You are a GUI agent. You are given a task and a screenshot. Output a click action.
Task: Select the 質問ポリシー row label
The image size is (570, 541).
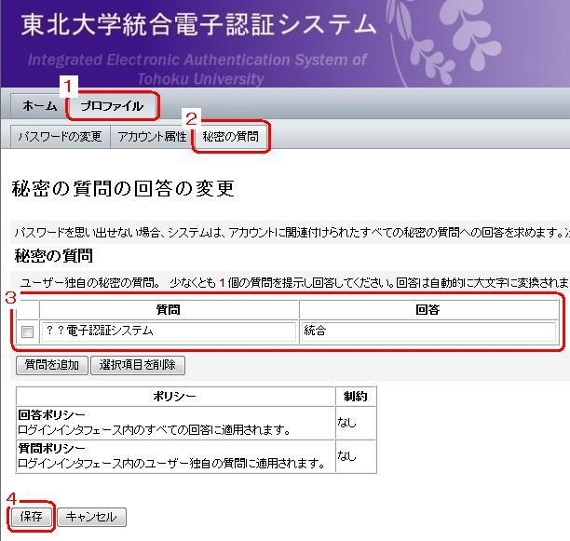pos(52,448)
